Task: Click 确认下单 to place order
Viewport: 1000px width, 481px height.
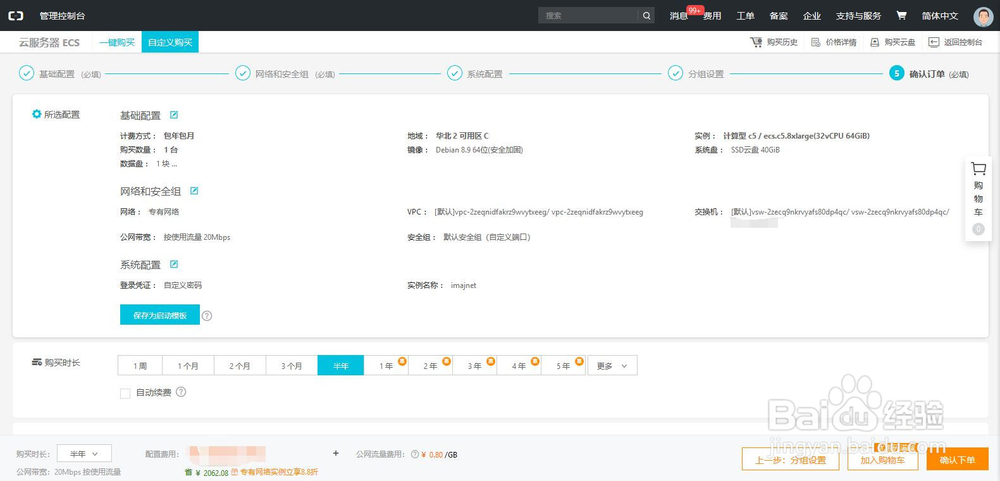Action: pos(957,459)
